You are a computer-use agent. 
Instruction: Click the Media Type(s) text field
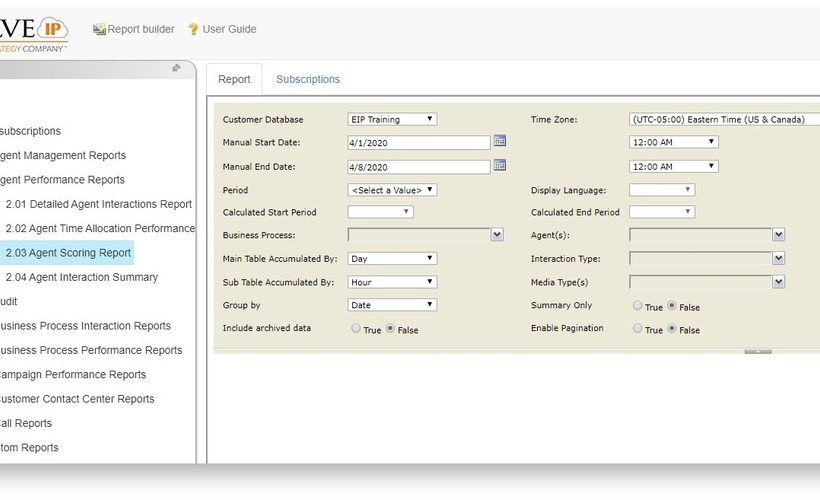point(700,282)
